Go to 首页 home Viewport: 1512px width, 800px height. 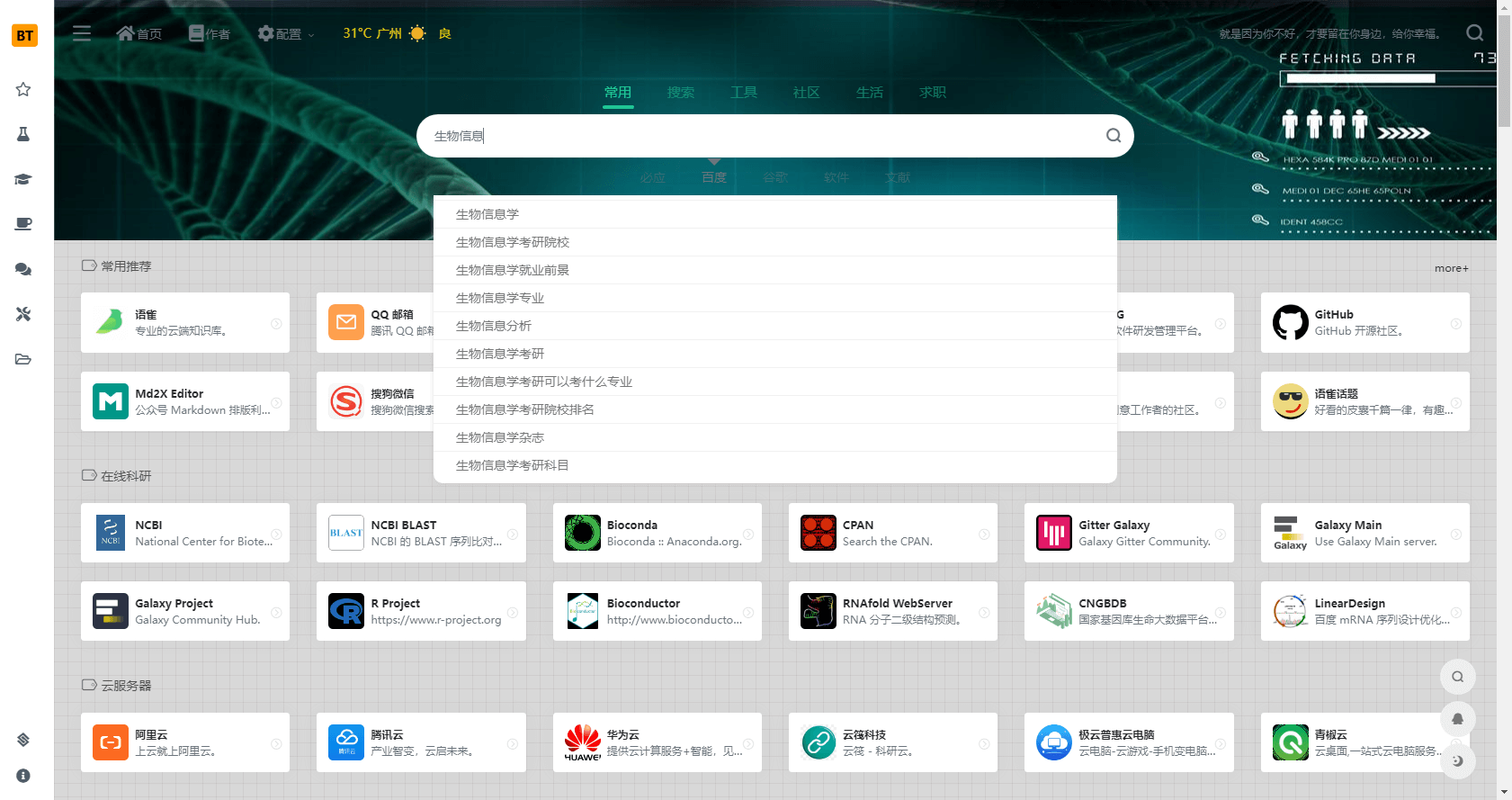[139, 33]
